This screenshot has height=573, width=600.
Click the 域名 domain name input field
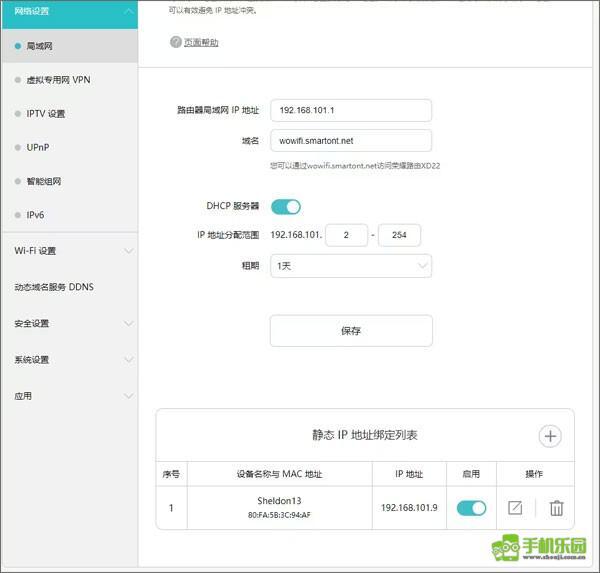click(x=351, y=141)
